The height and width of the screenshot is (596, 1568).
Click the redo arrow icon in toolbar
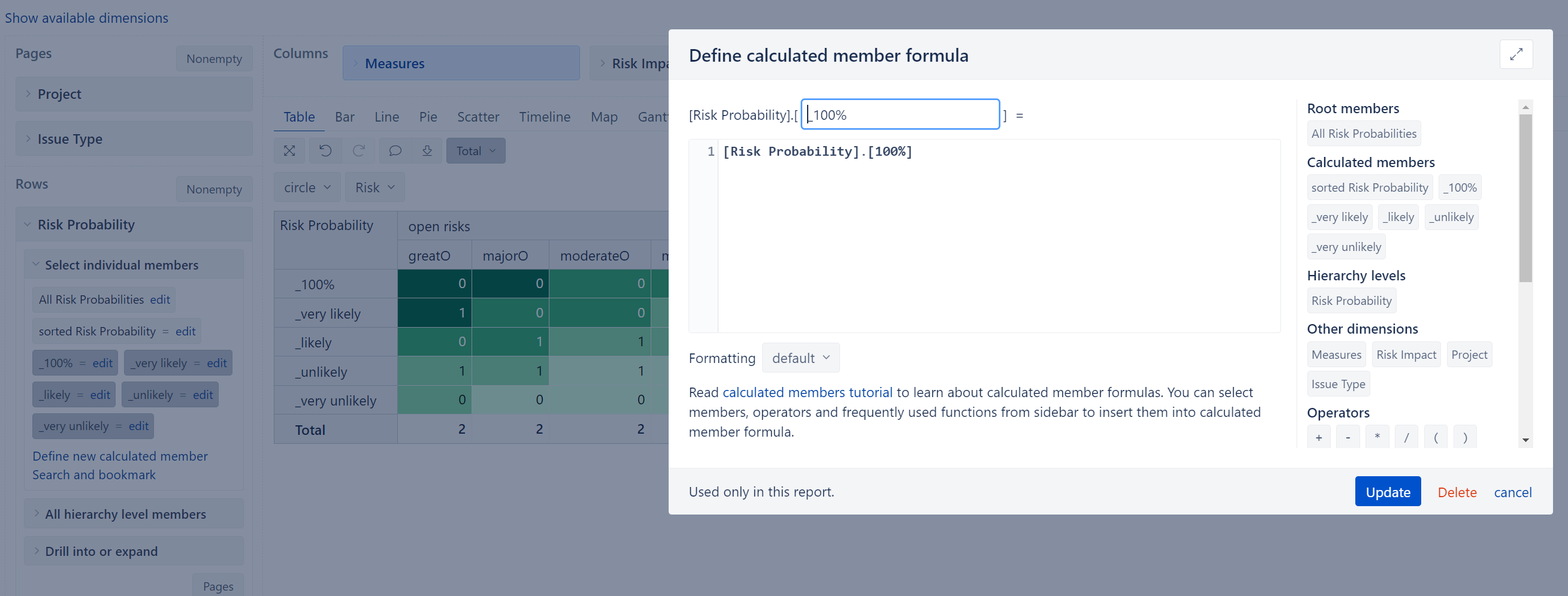(x=358, y=150)
